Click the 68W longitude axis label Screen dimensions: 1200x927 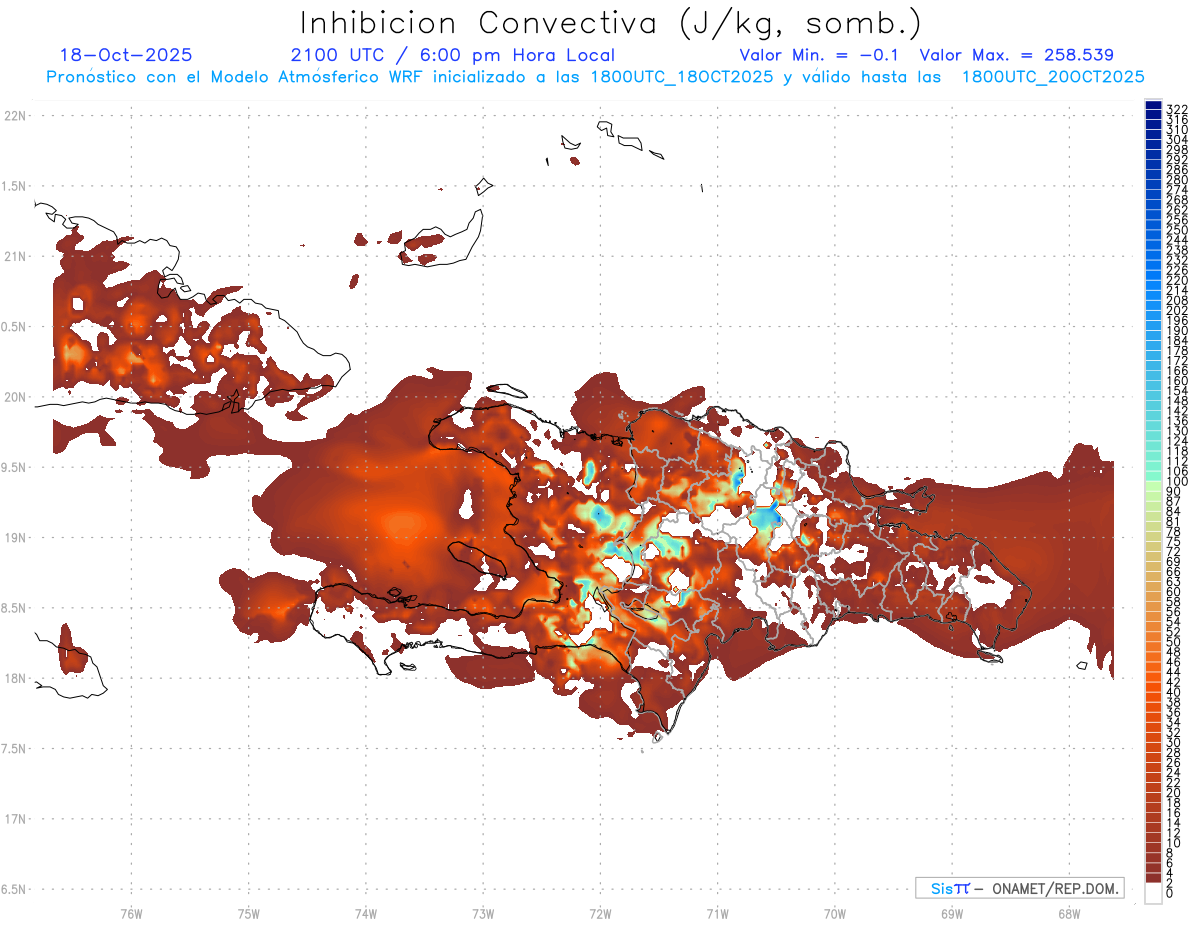pyautogui.click(x=1068, y=913)
